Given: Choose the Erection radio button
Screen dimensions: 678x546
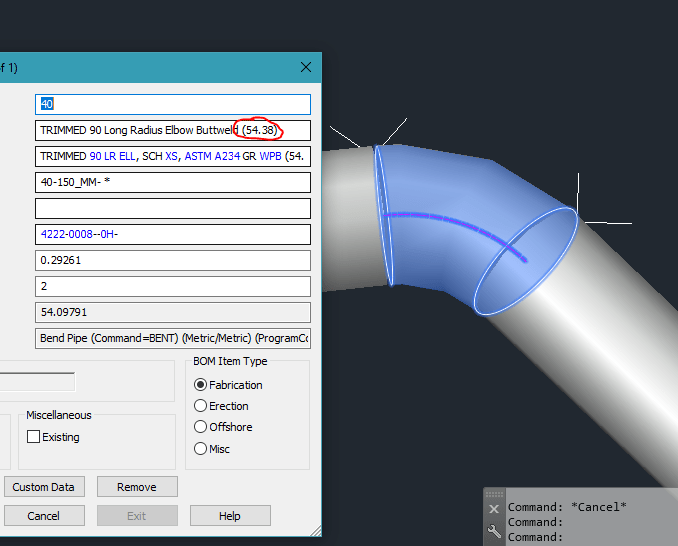Looking at the screenshot, I should 201,406.
